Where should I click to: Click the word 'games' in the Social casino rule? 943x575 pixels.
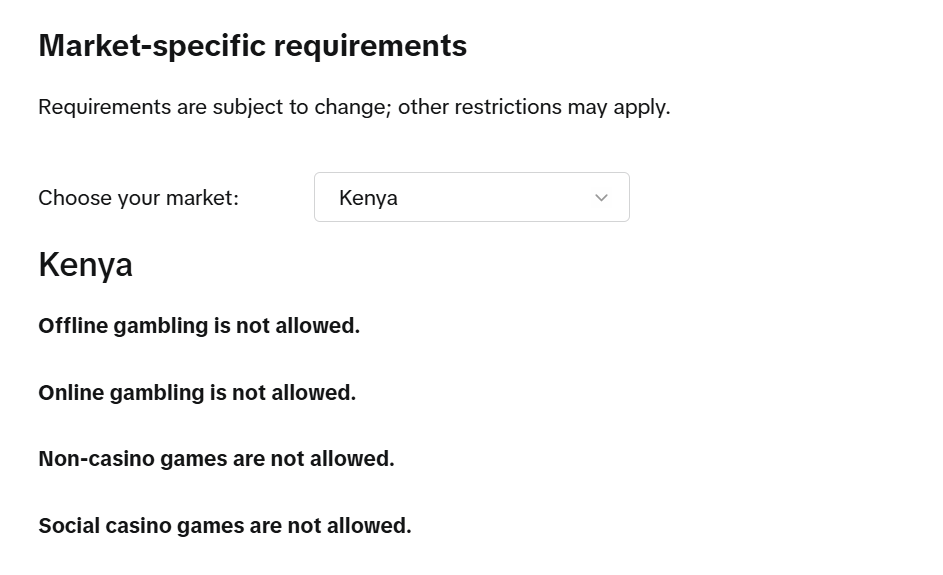210,526
